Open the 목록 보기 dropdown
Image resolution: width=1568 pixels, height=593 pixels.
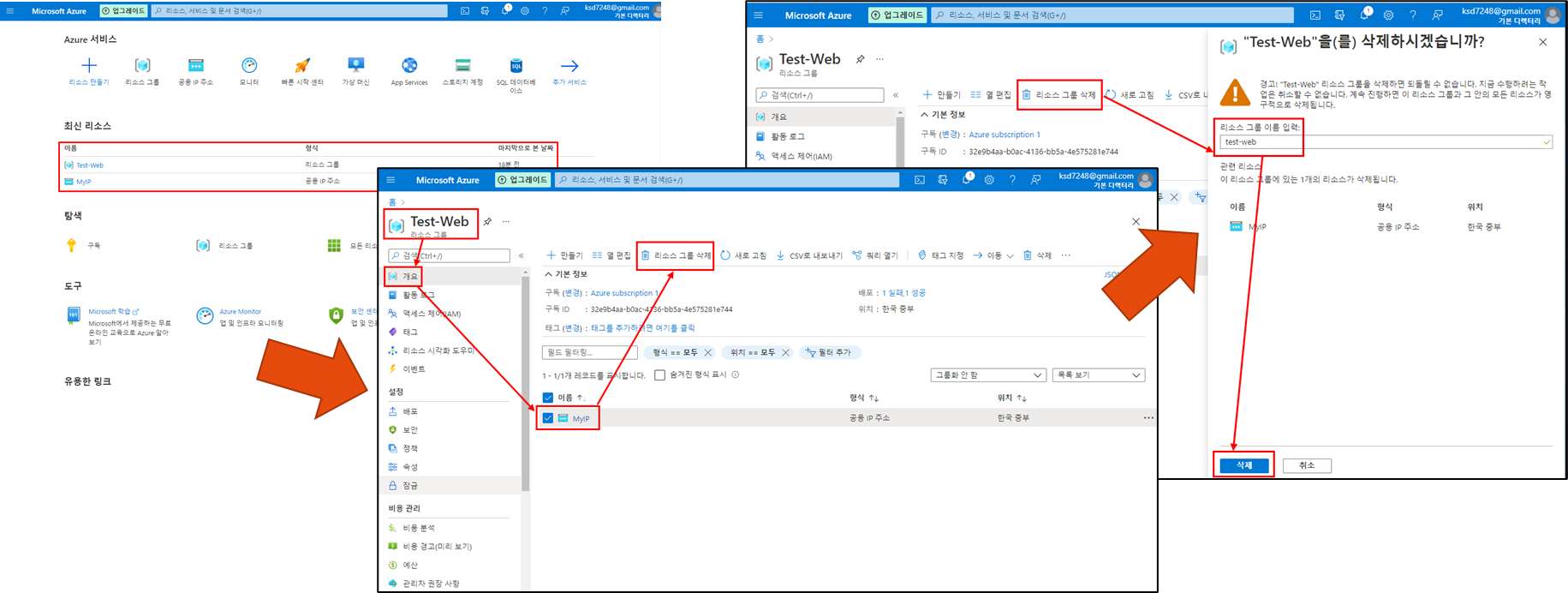(1099, 375)
